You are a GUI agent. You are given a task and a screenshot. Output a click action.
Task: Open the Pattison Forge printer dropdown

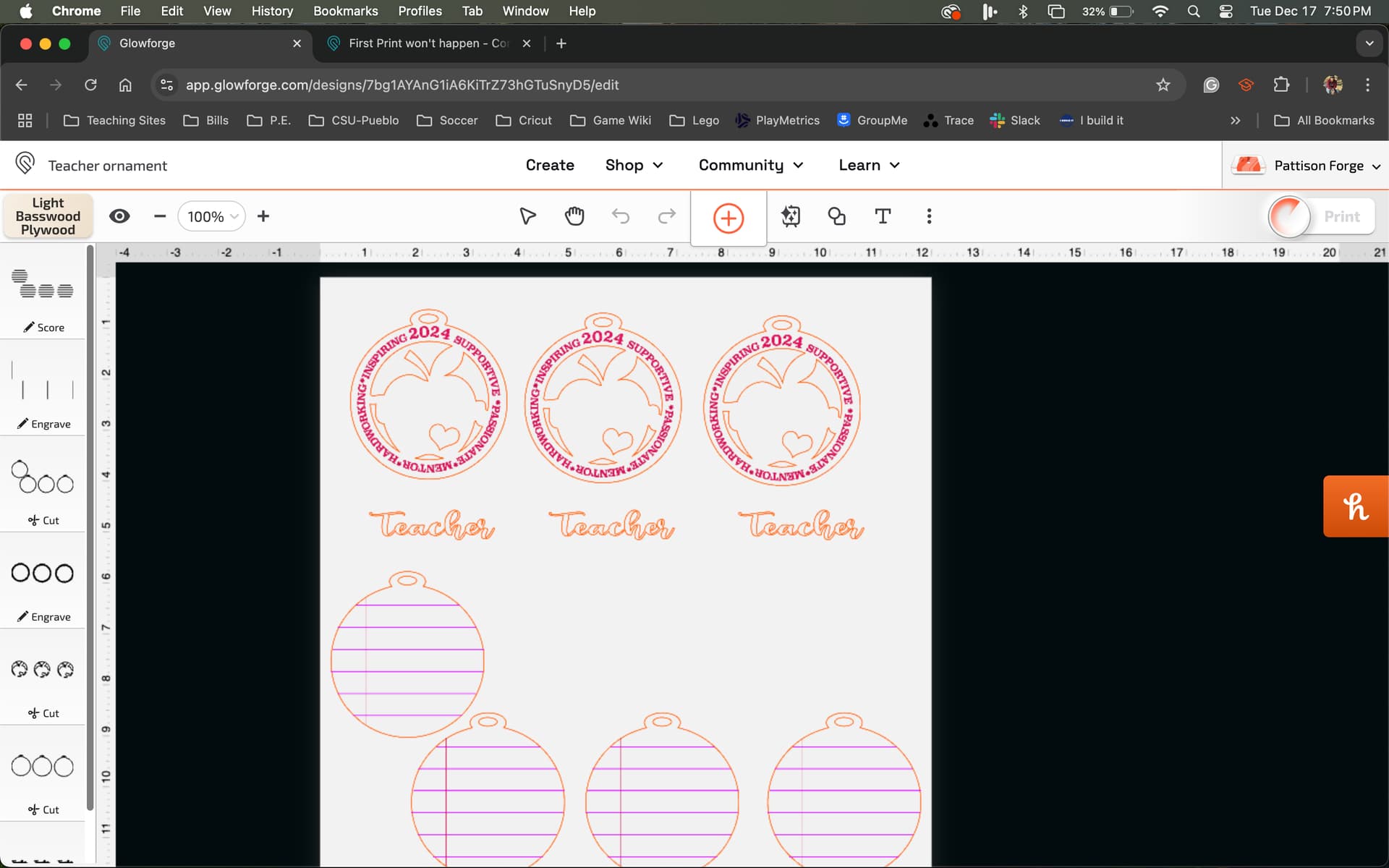(1306, 166)
